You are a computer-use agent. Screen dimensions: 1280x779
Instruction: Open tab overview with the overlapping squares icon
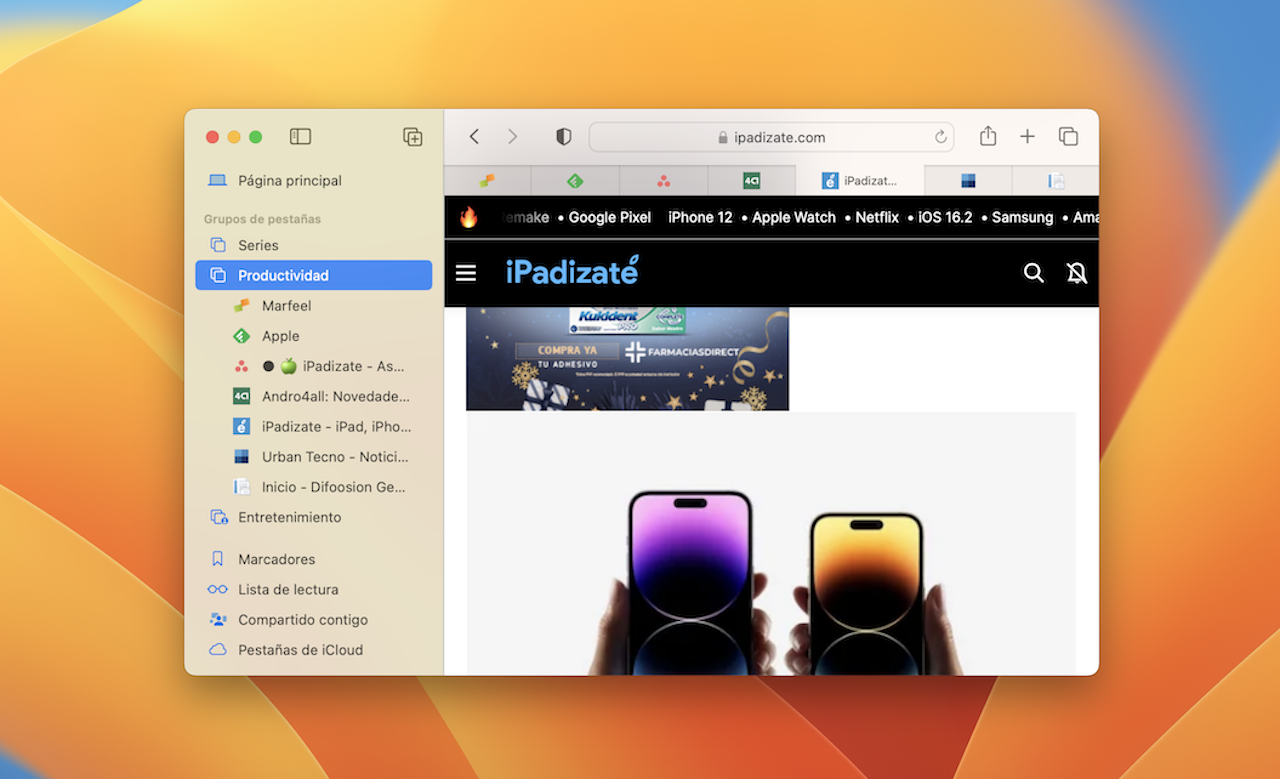click(x=1068, y=137)
